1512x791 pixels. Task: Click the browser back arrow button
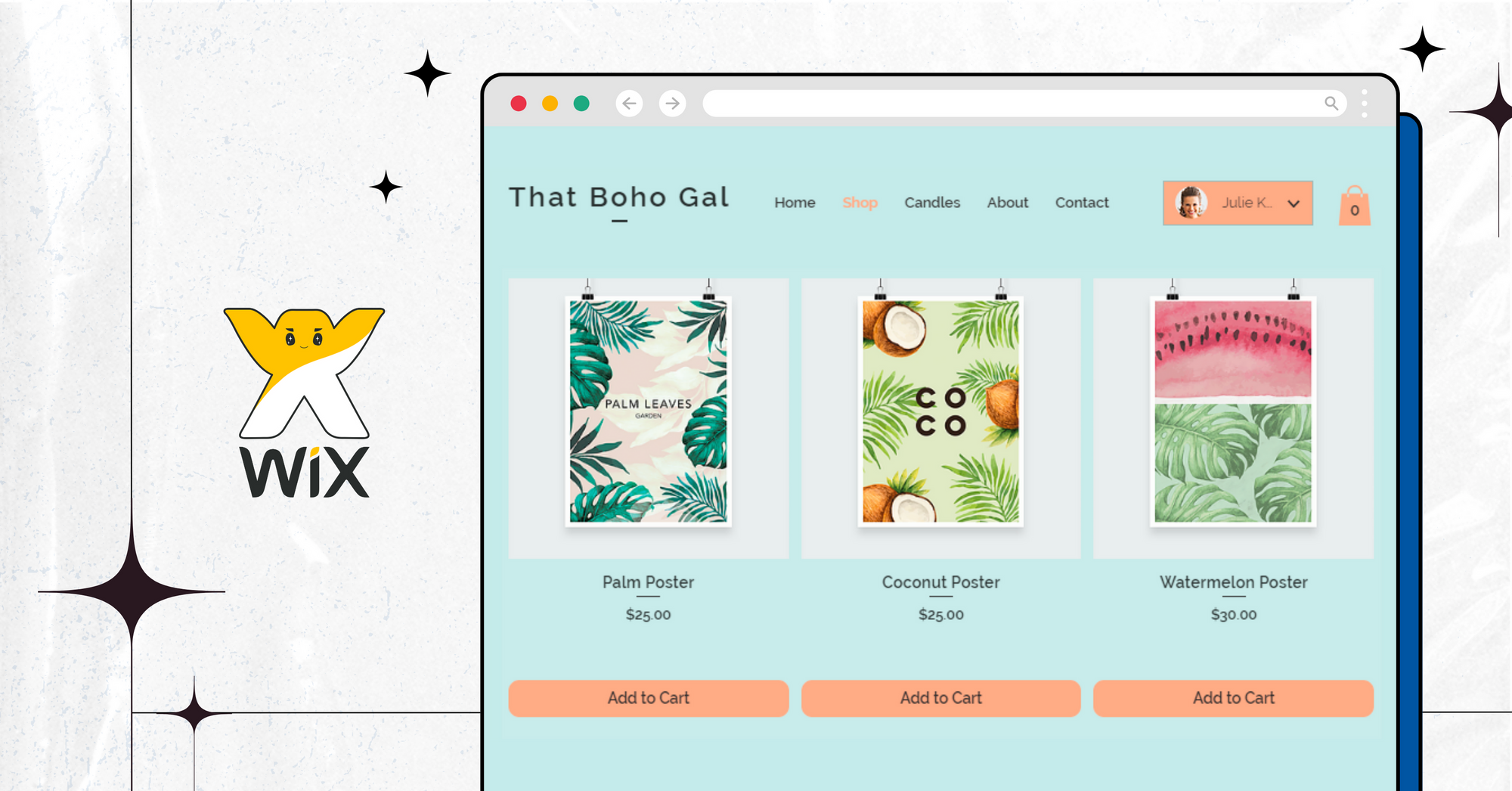click(629, 103)
